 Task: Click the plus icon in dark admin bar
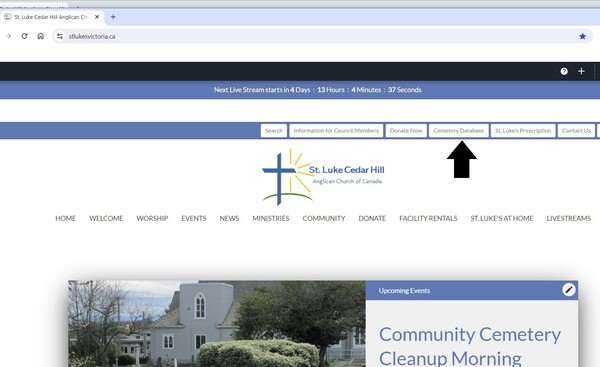coord(581,71)
